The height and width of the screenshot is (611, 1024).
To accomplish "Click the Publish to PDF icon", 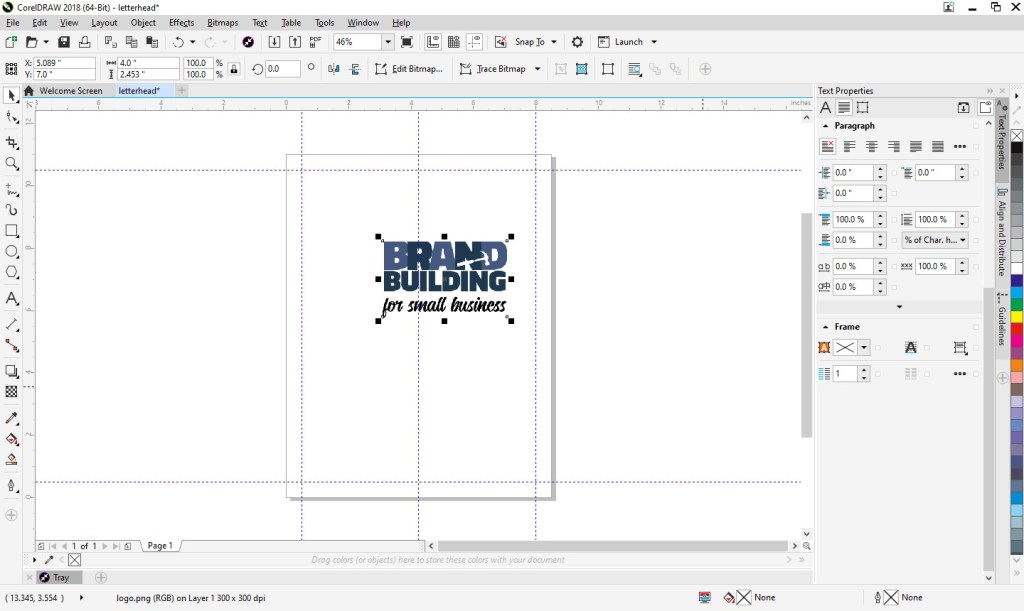I will coord(316,42).
